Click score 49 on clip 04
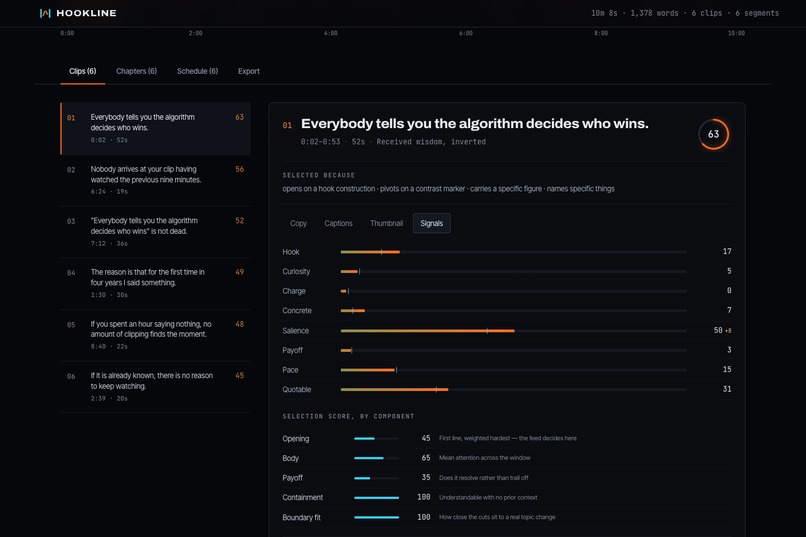 pyautogui.click(x=240, y=272)
